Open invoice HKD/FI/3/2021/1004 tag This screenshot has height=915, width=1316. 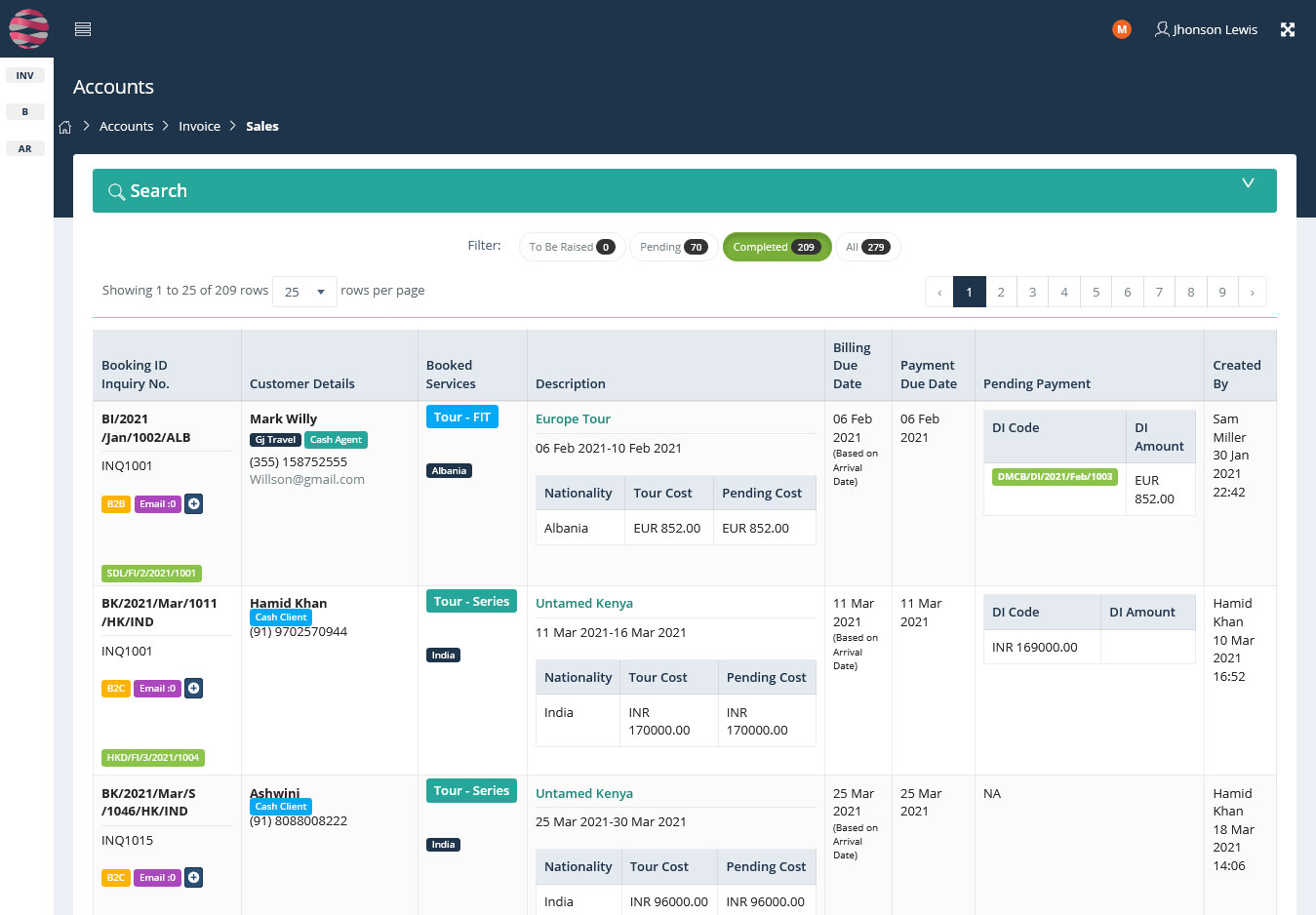tap(153, 758)
